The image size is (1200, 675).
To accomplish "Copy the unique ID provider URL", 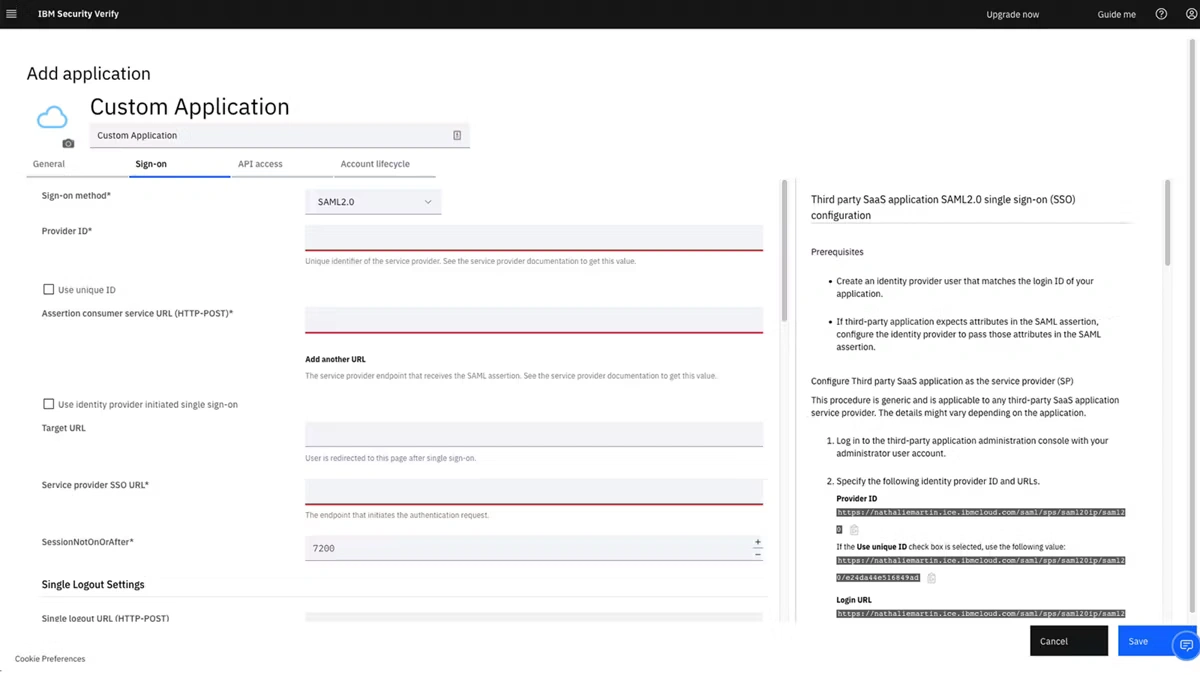I will click(x=931, y=578).
